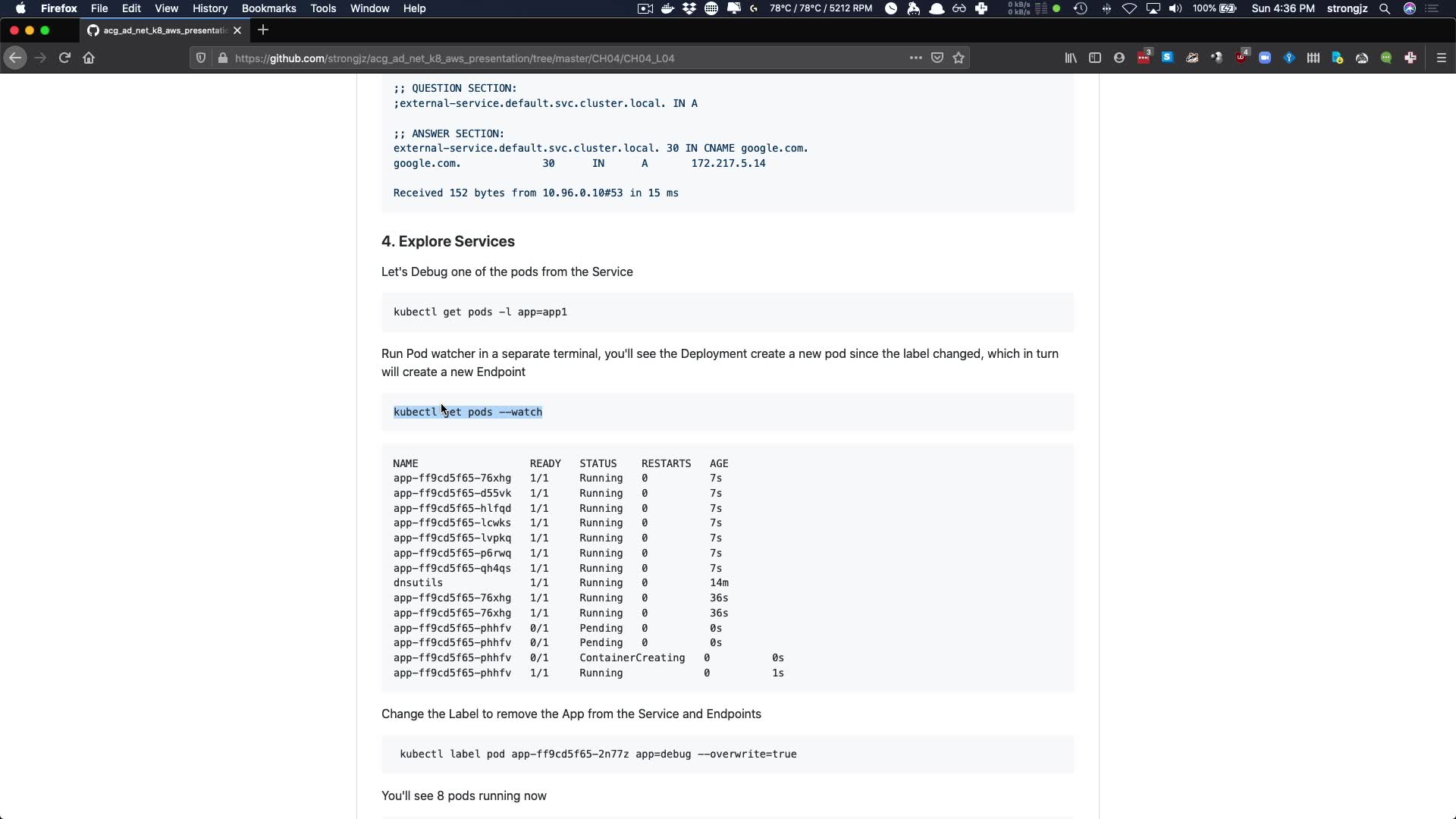Go to the Firefox Home page
Viewport: 1456px width, 819px height.
(89, 58)
